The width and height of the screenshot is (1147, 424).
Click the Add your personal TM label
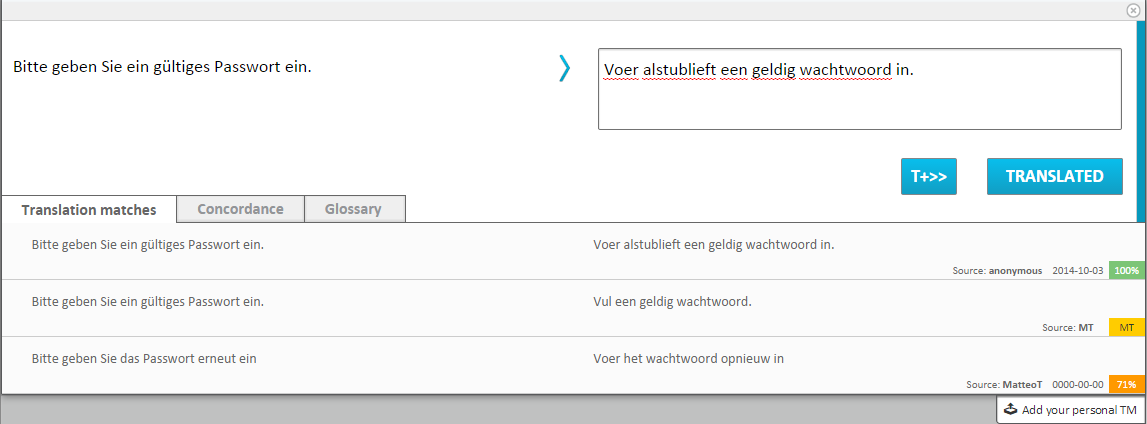tap(1079, 410)
